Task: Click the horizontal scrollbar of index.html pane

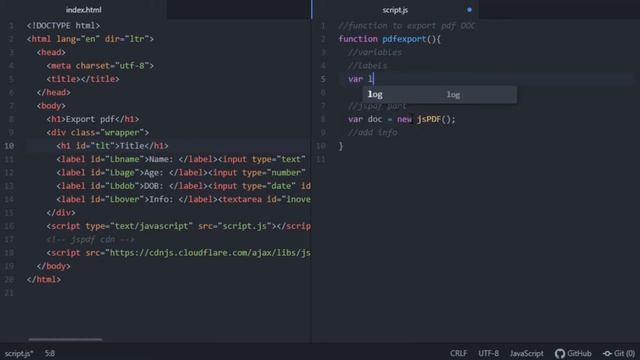Action: tap(65, 339)
